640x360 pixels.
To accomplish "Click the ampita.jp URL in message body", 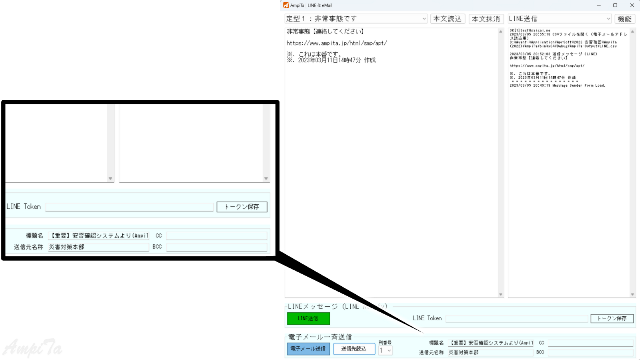I will point(337,43).
